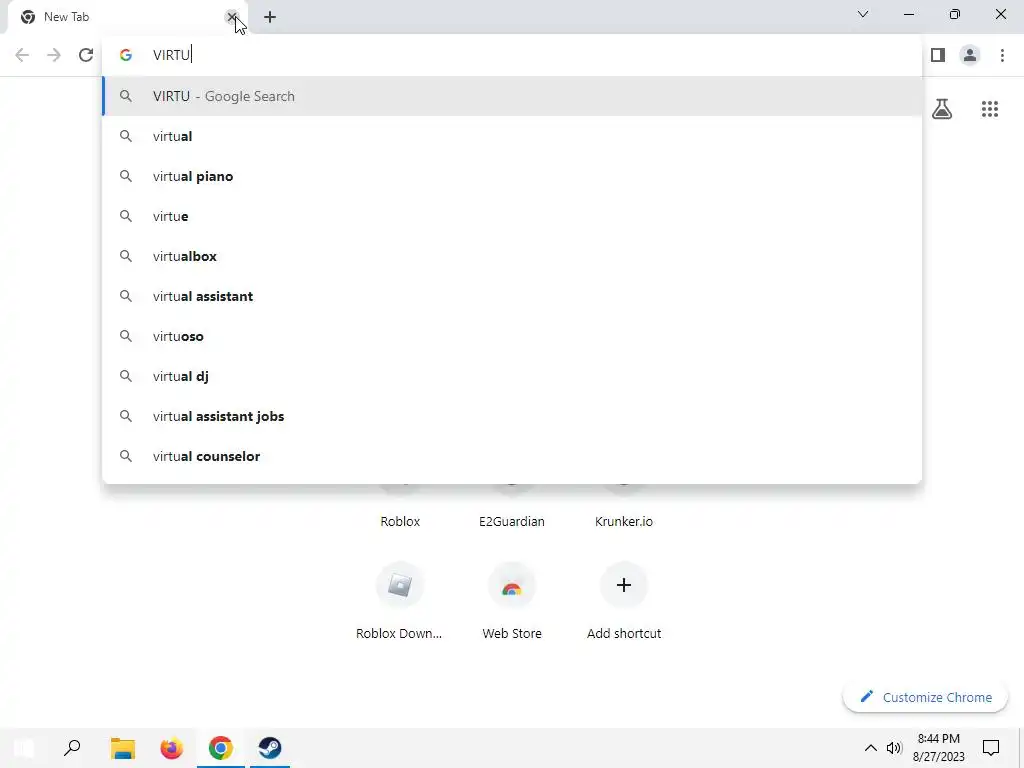Screen dimensions: 1024x768
Task: Click the search icon beside "virtual piano"
Action: tap(126, 176)
